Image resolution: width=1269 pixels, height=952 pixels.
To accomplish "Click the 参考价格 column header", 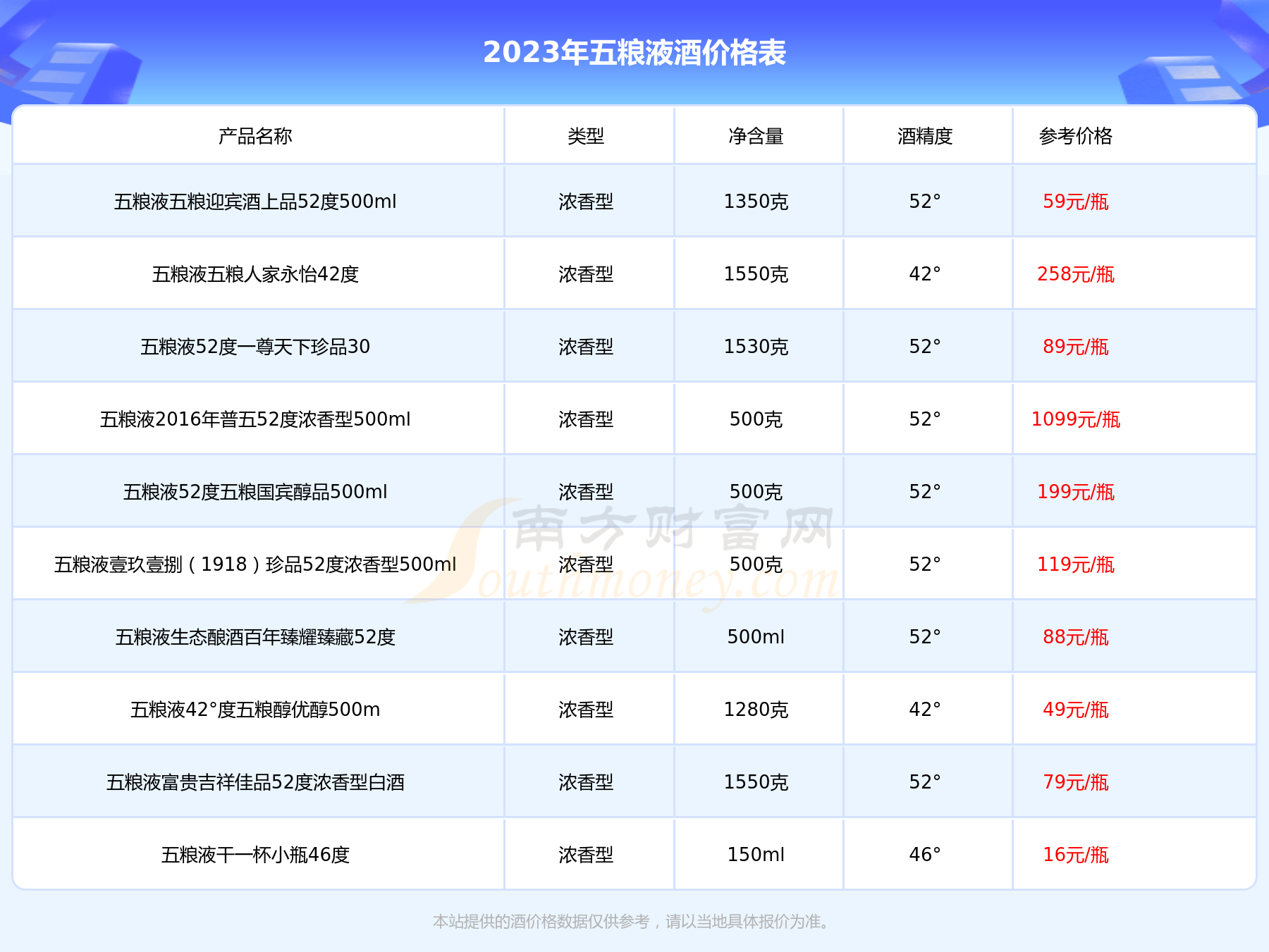I will [1076, 136].
